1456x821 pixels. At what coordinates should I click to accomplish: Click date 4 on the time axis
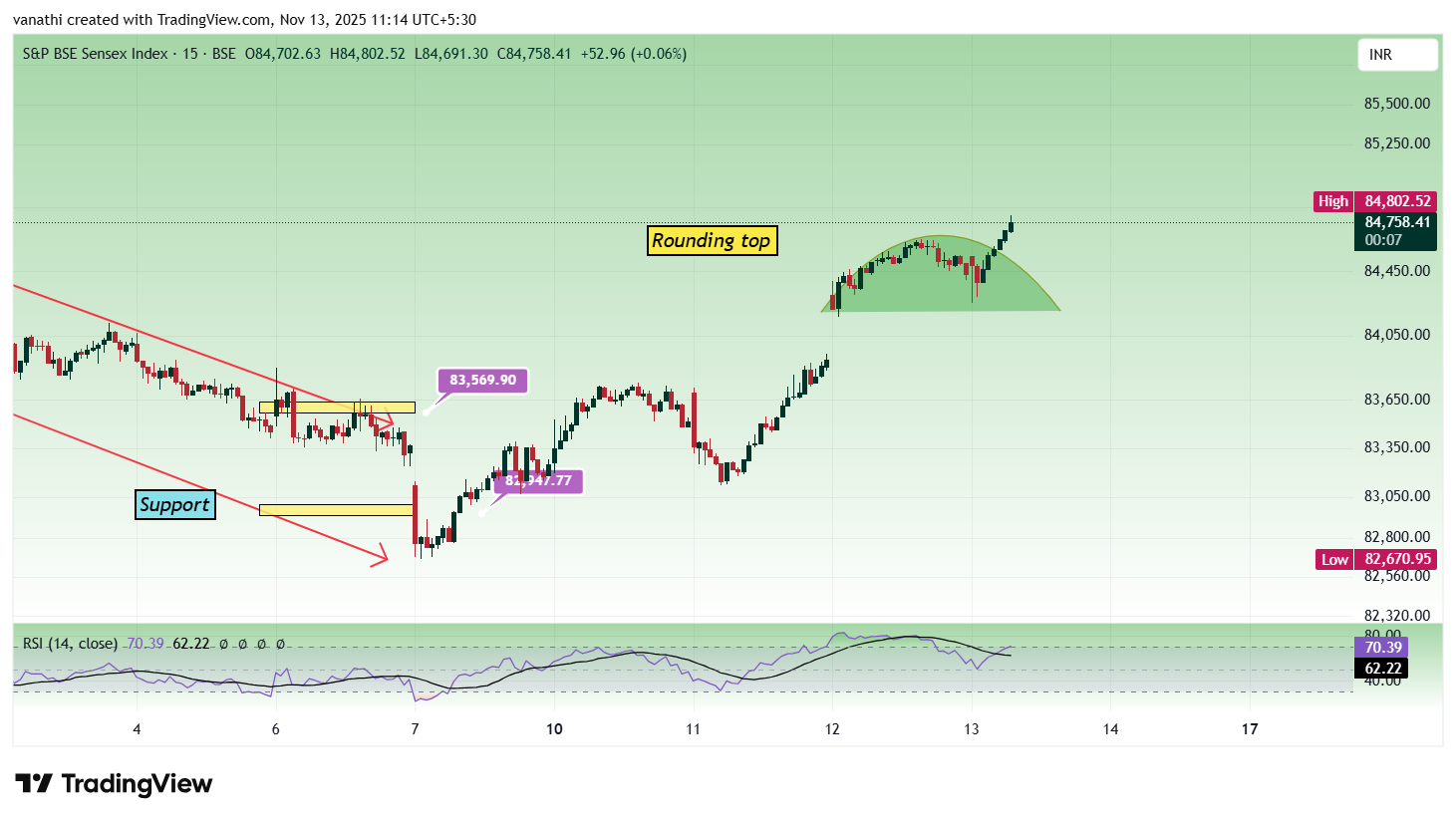tap(137, 729)
